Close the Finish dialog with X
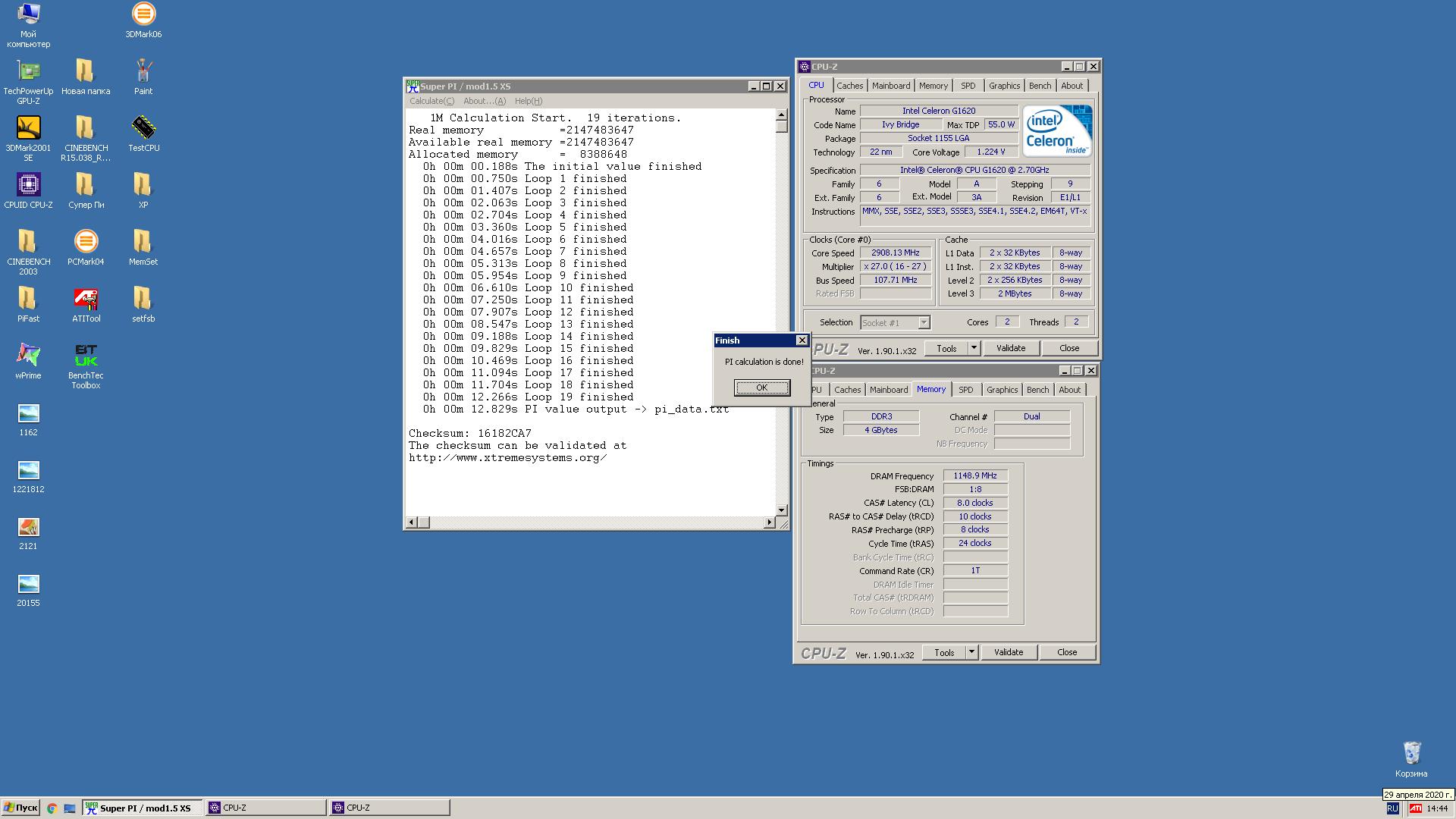Viewport: 1456px width, 819px height. pos(802,340)
